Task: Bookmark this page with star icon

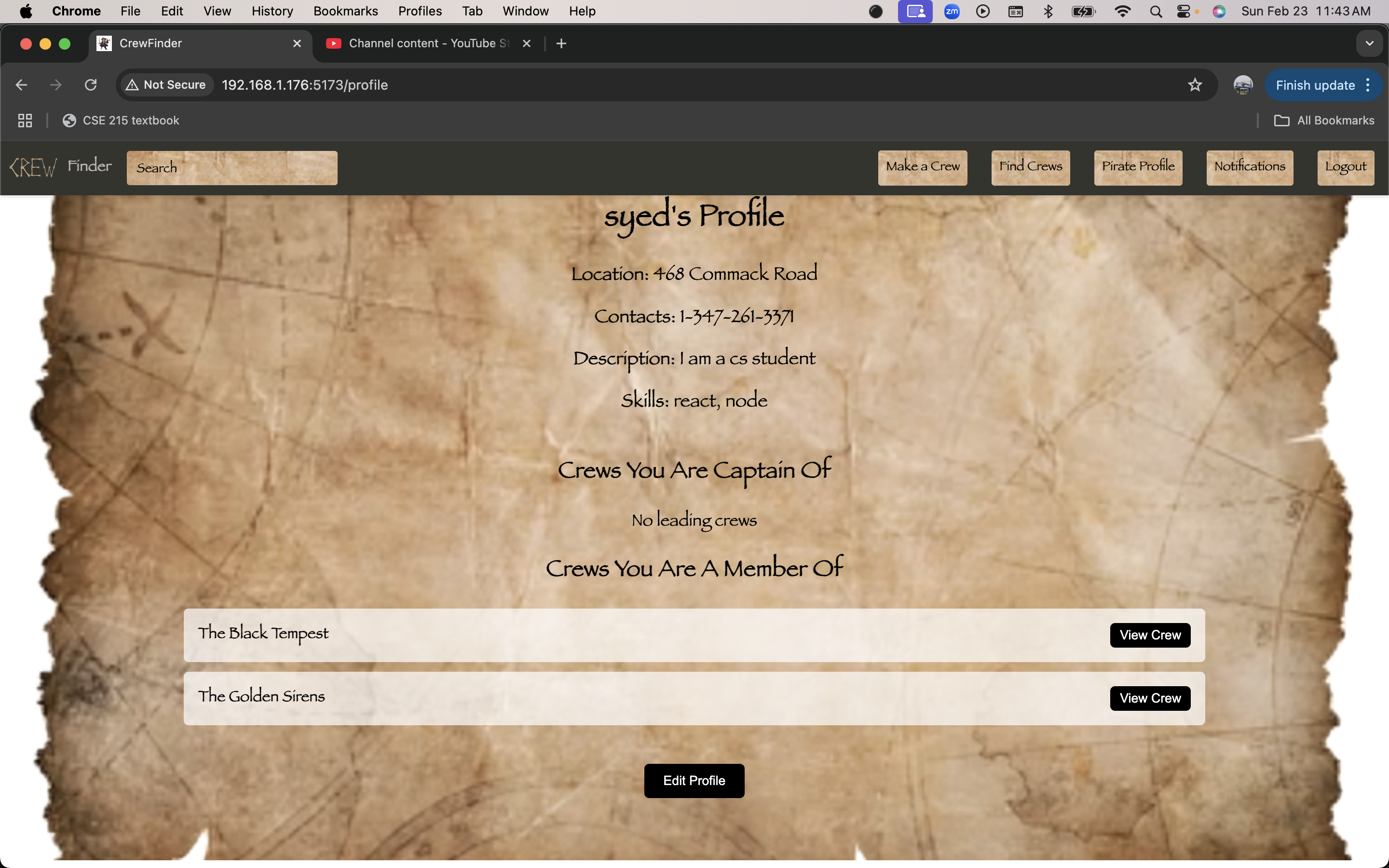Action: pyautogui.click(x=1195, y=85)
